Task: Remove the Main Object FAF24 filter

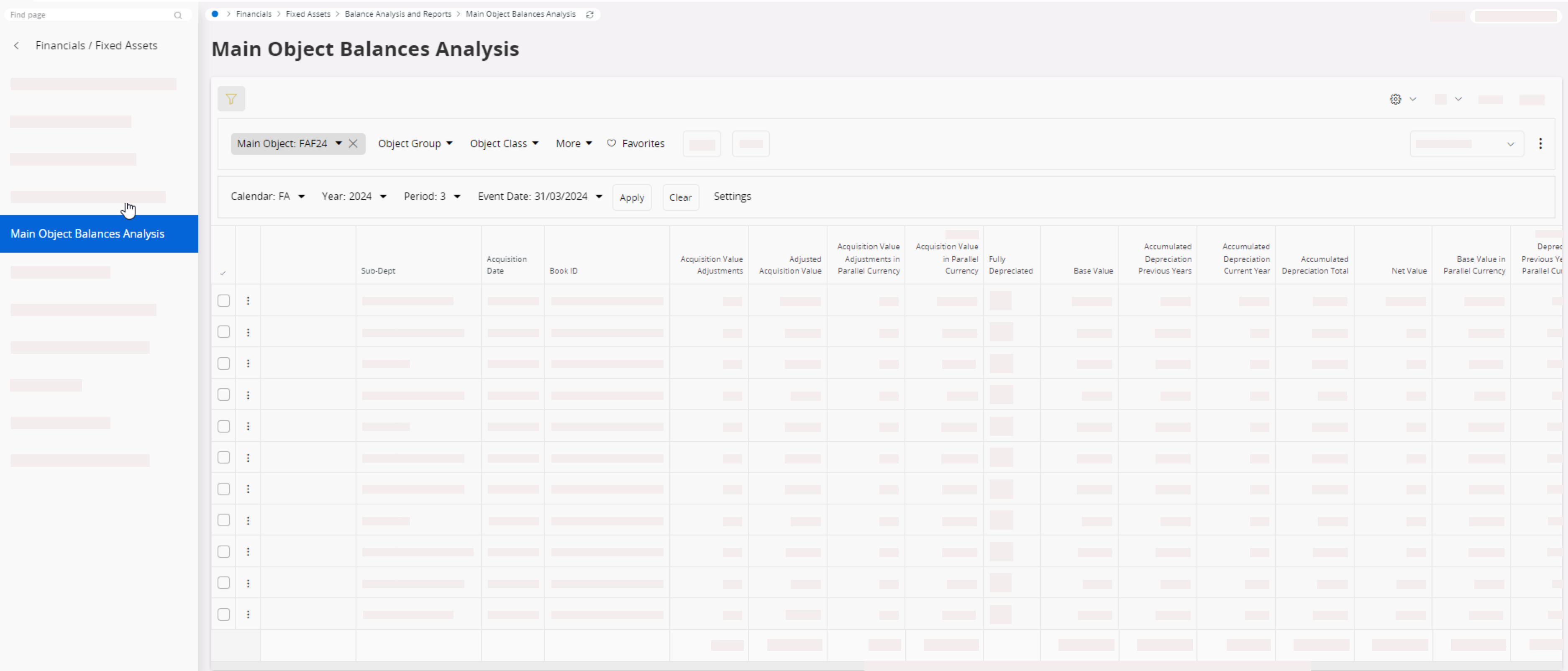Action: click(x=353, y=144)
